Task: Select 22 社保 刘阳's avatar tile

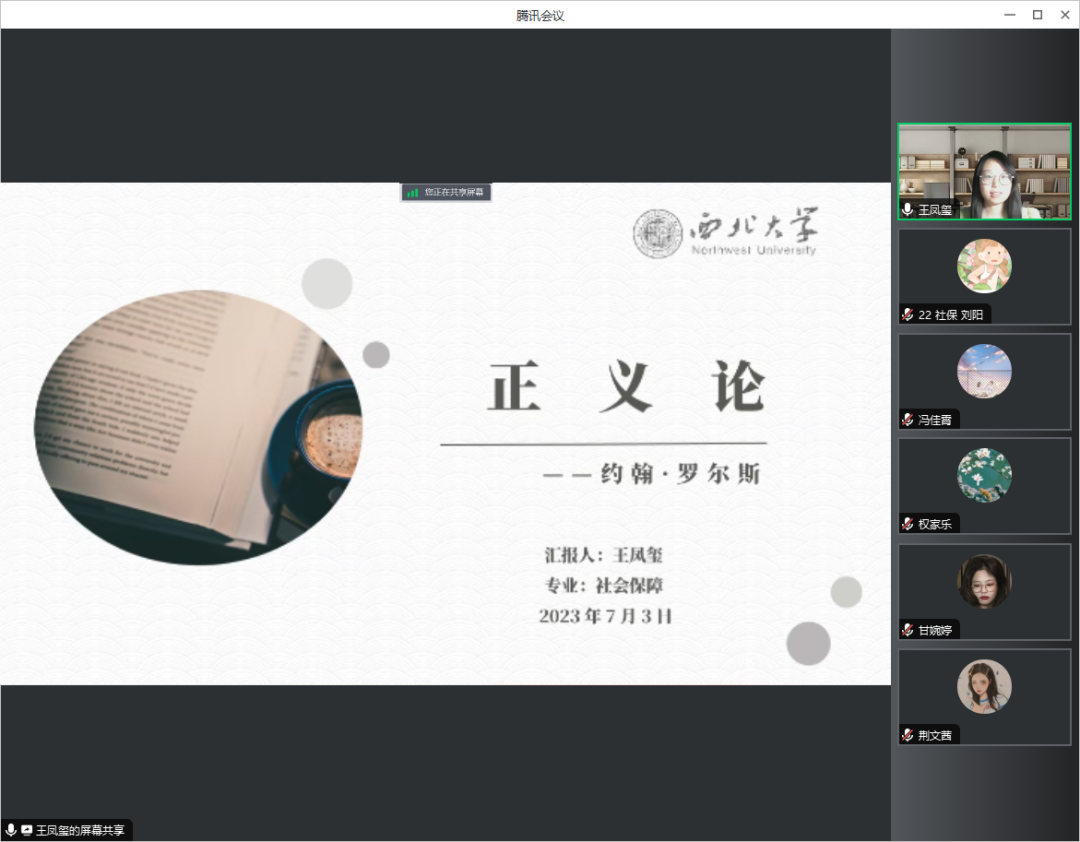Action: tap(984, 266)
